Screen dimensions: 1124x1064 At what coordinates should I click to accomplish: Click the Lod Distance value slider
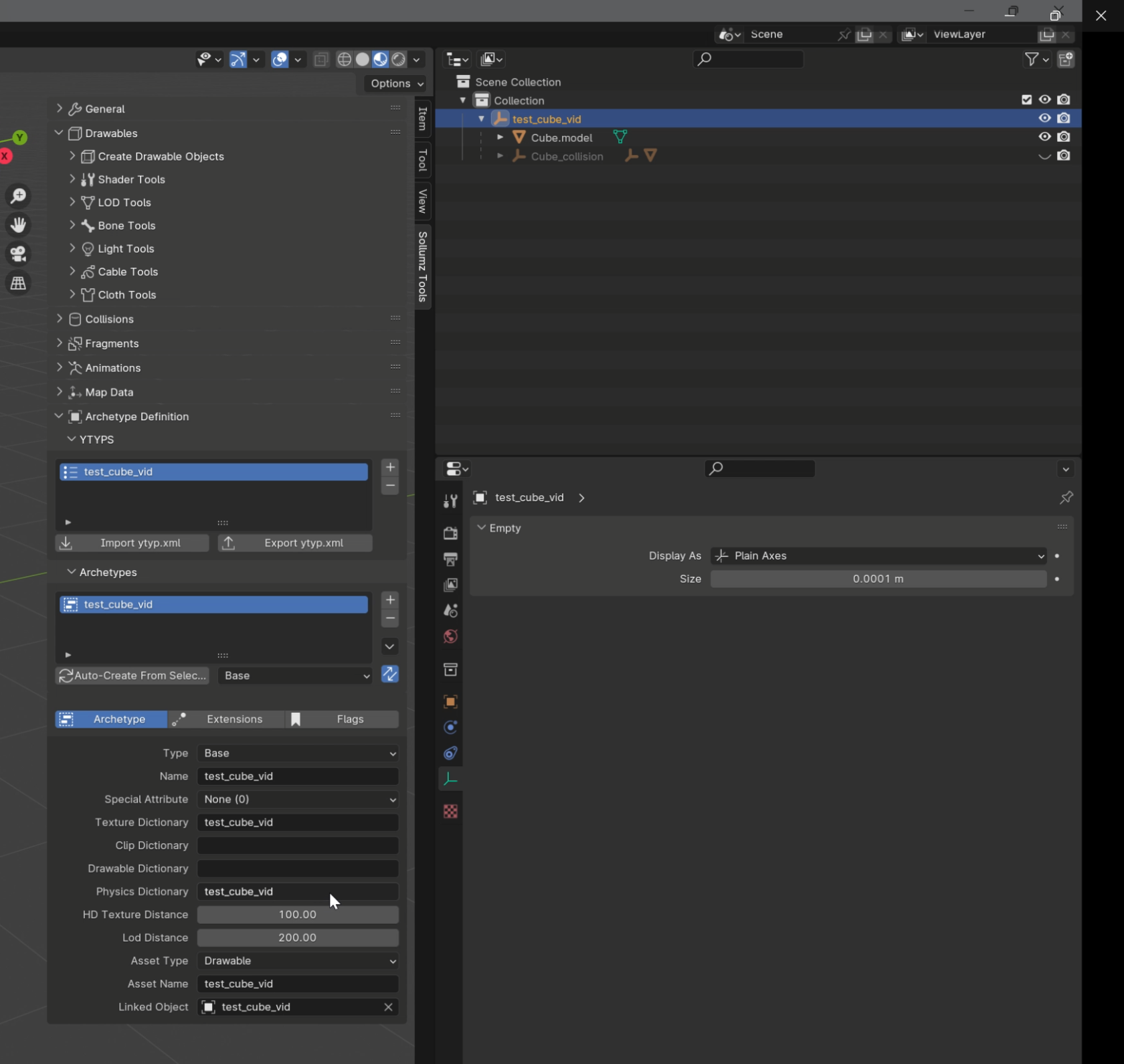[298, 938]
